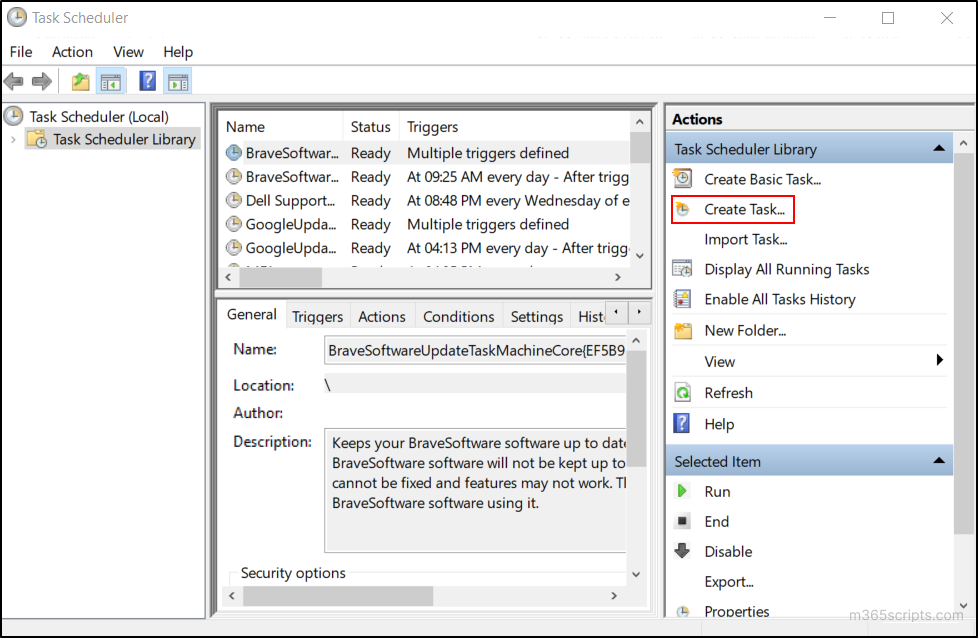978x638 pixels.
Task: Click the back navigation arrow
Action: (x=14, y=81)
